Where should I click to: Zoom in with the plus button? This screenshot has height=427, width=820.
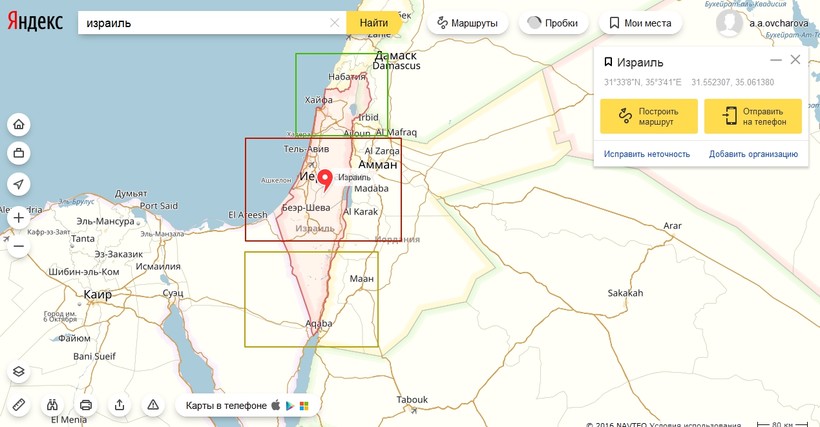click(x=18, y=217)
